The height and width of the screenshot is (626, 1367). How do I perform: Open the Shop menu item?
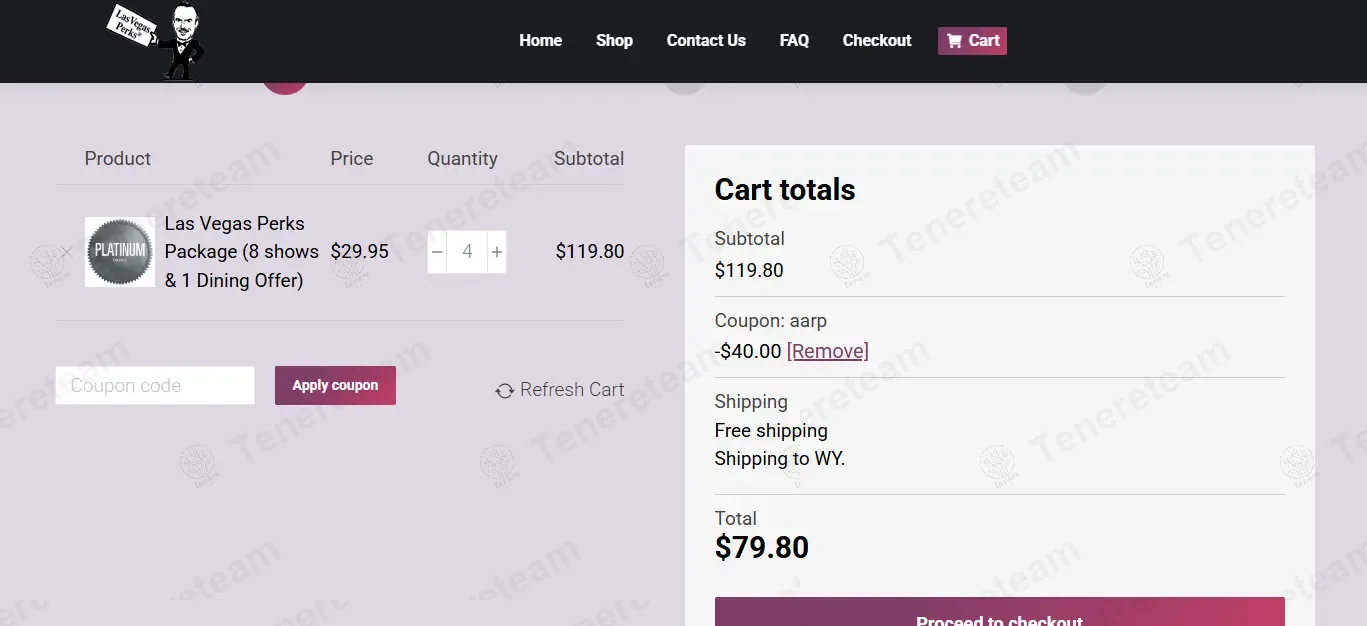point(614,41)
